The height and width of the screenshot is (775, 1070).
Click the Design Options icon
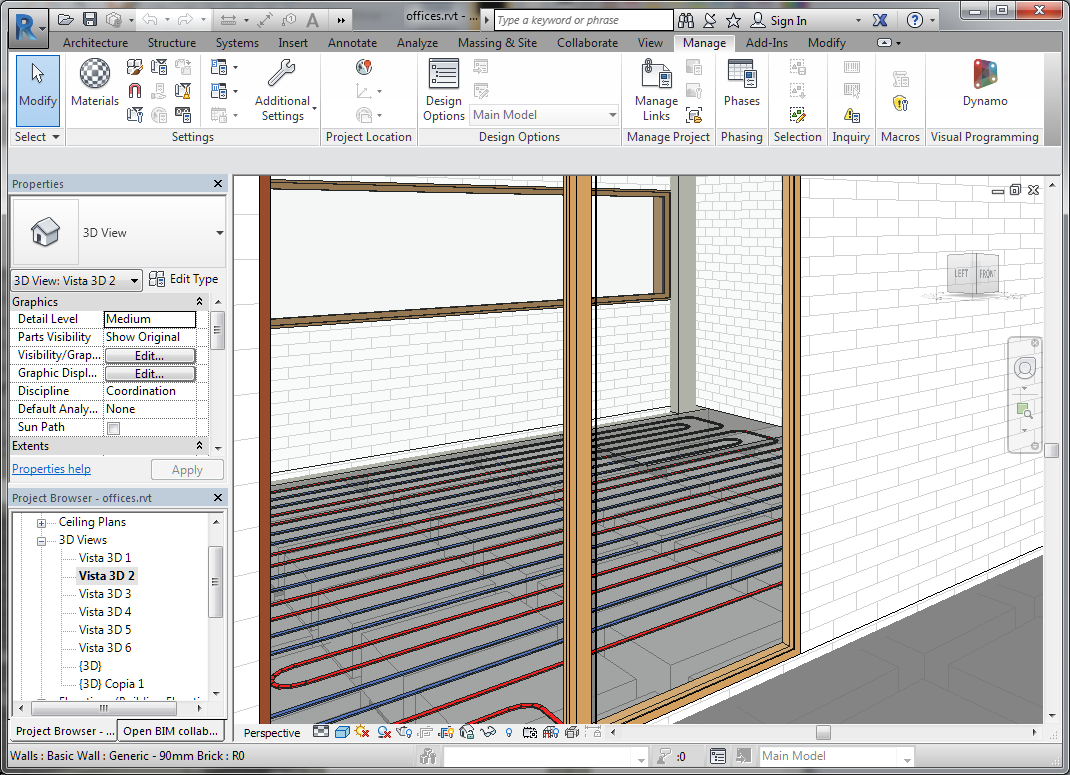coord(443,90)
